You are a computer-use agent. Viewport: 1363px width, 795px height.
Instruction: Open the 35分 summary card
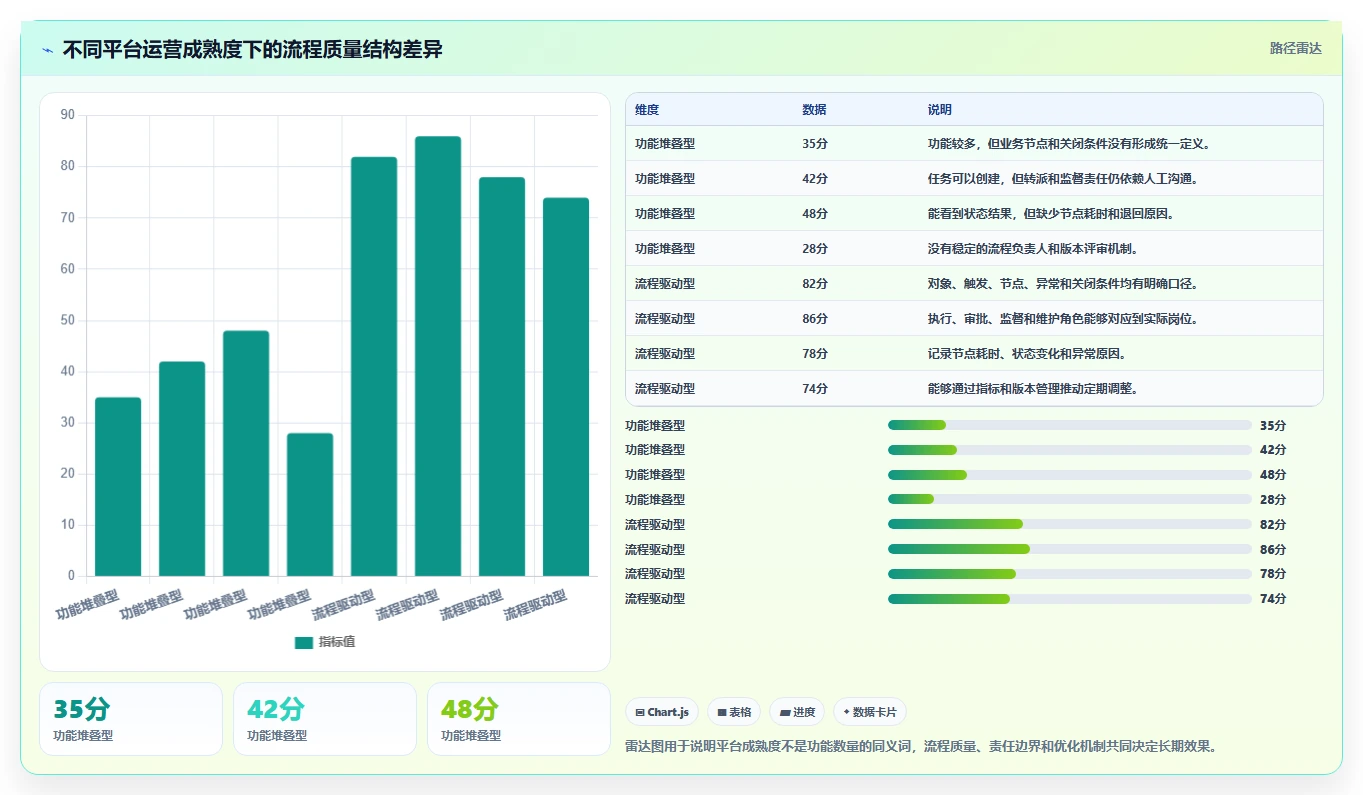click(131, 719)
